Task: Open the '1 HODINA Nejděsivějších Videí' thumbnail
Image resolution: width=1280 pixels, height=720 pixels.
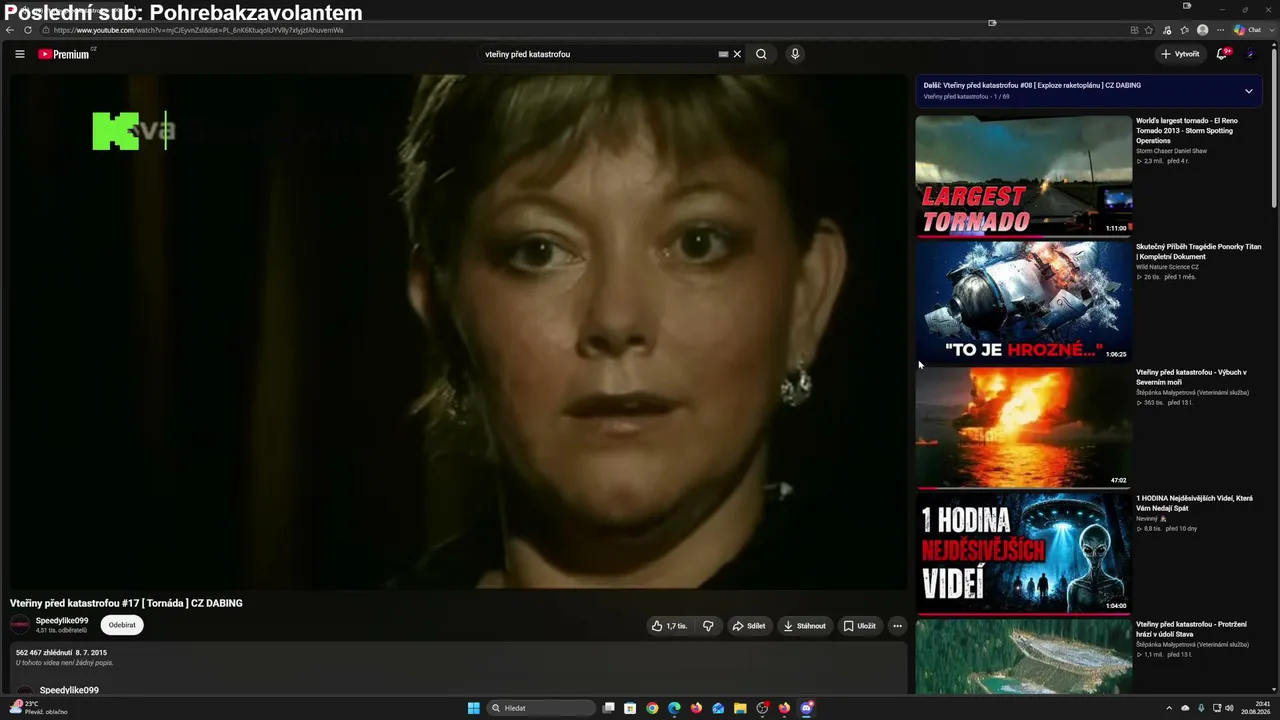Action: [x=1023, y=554]
